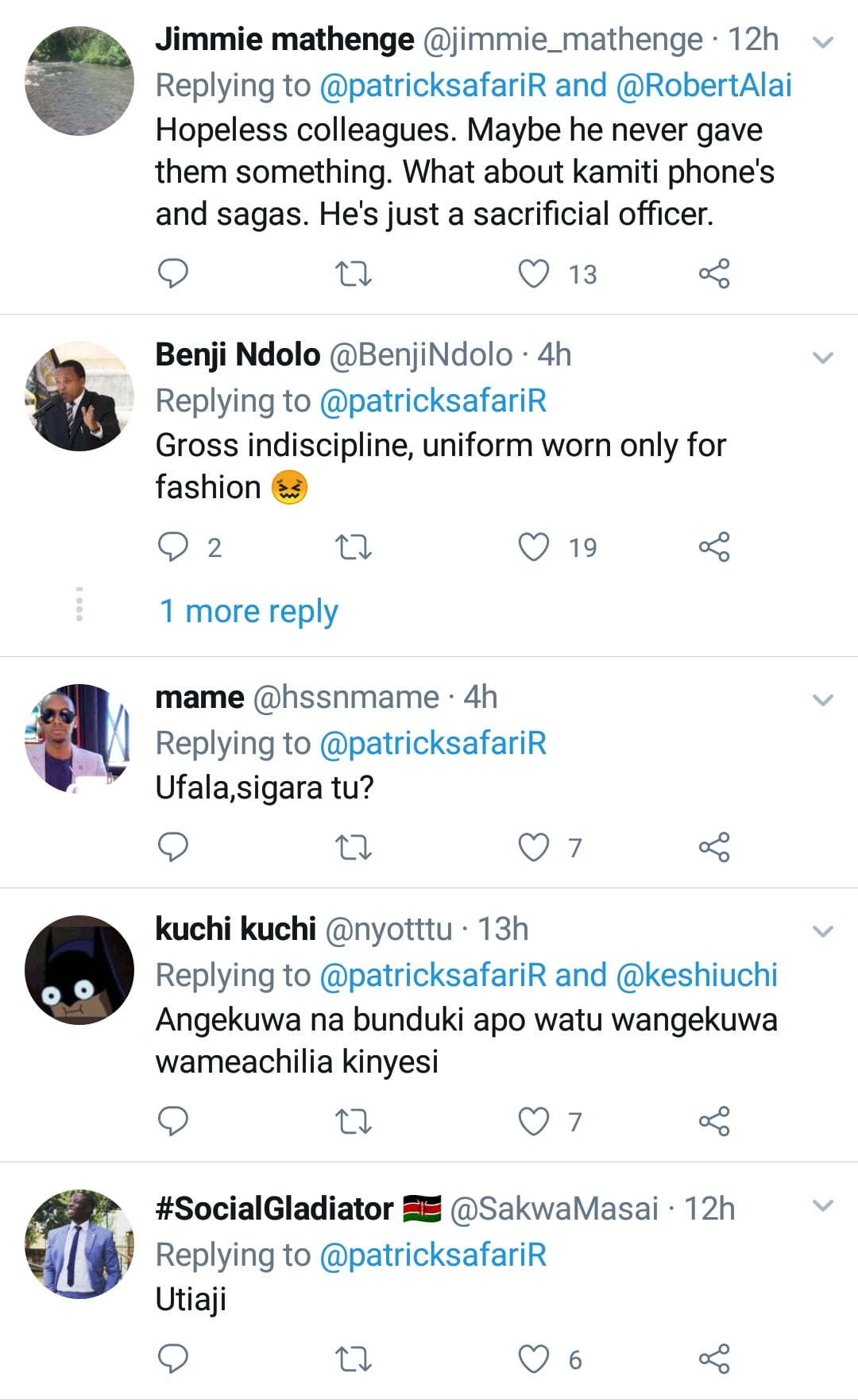
Task: Reply to Benji Ndolo's uniform tweet
Action: (173, 547)
